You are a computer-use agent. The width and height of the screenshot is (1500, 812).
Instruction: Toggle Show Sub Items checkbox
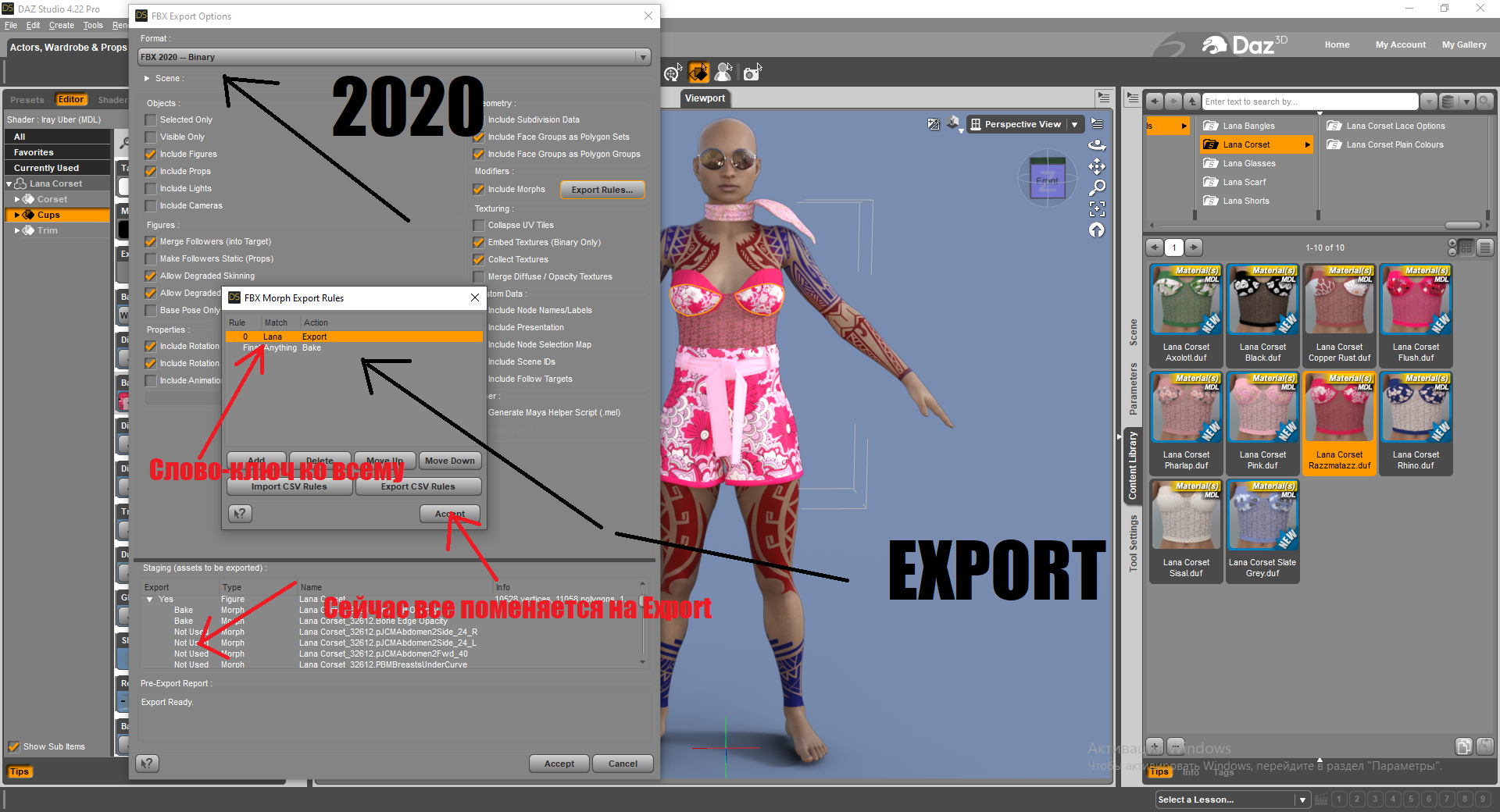13,747
